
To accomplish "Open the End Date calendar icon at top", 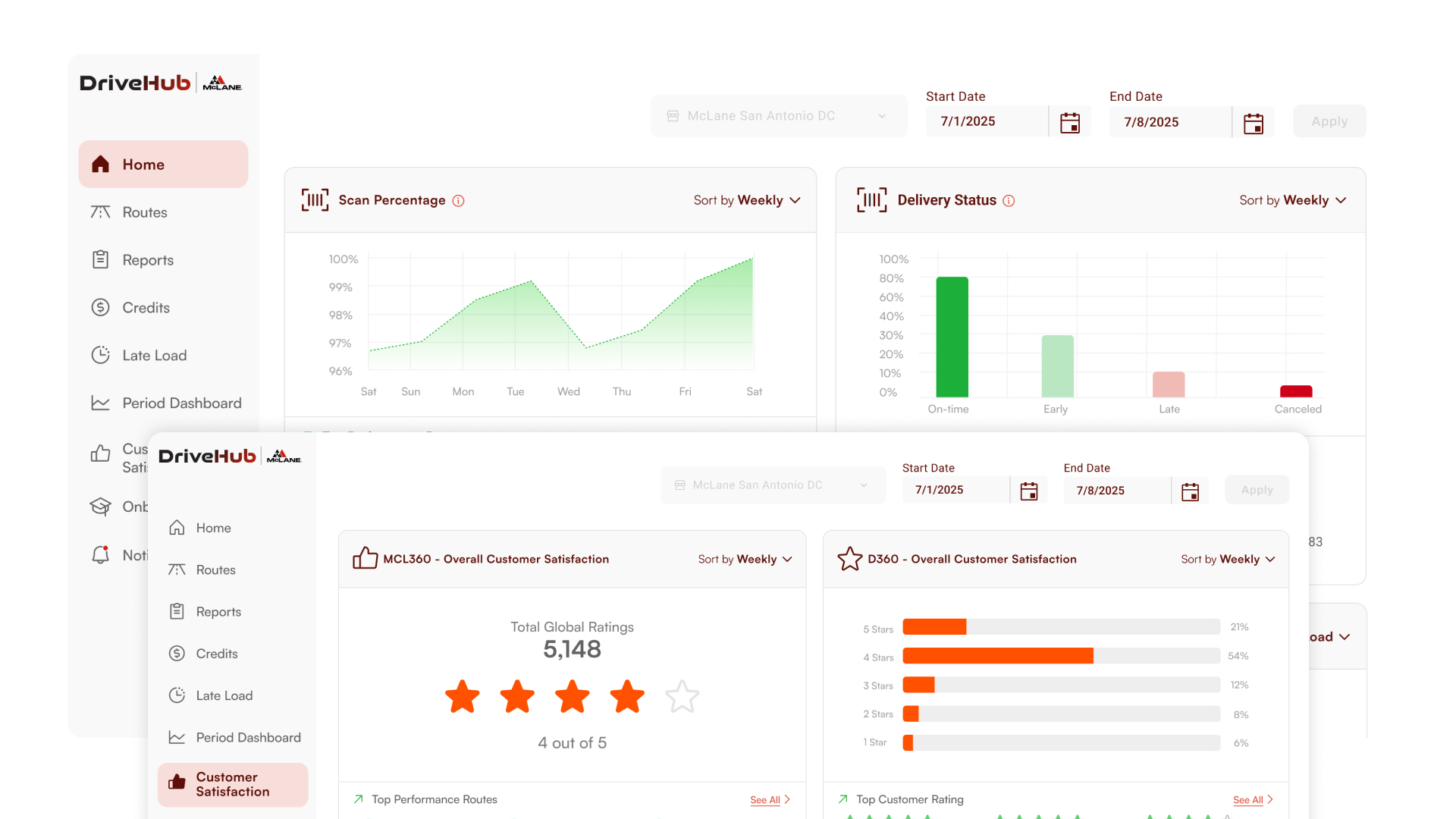I will pyautogui.click(x=1254, y=123).
